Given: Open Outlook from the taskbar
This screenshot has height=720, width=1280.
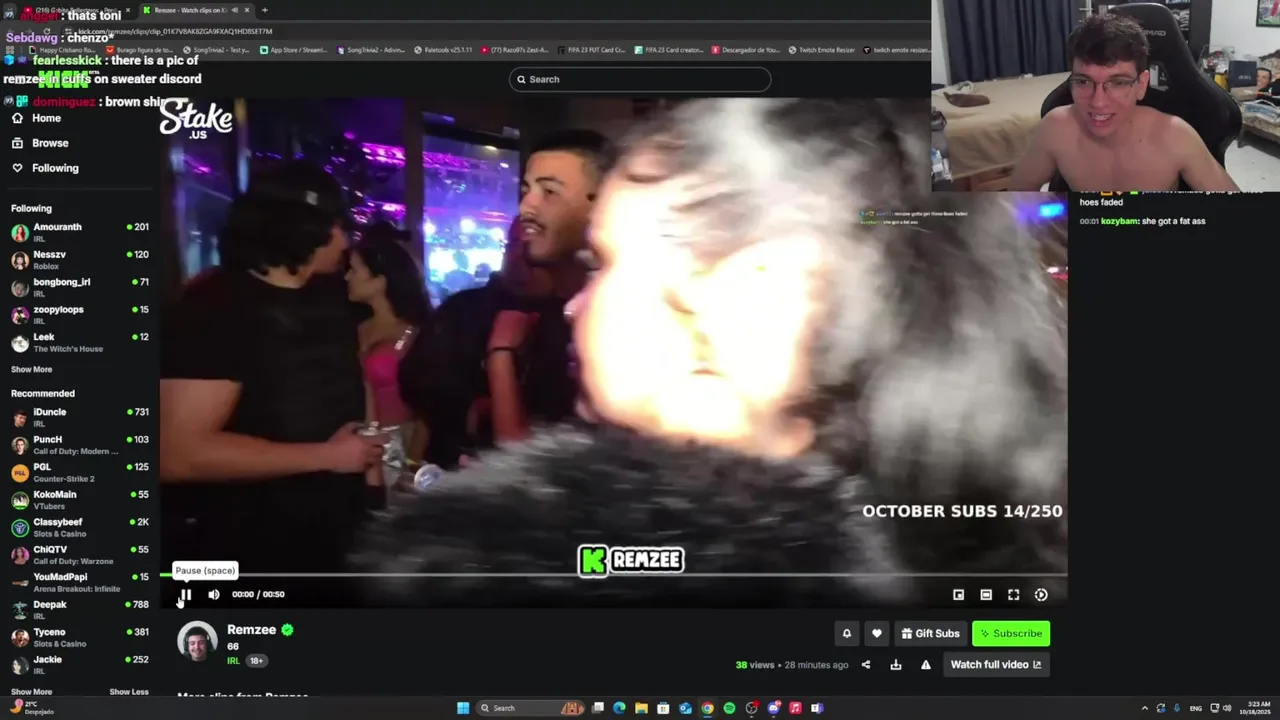Looking at the screenshot, I should click(x=685, y=708).
